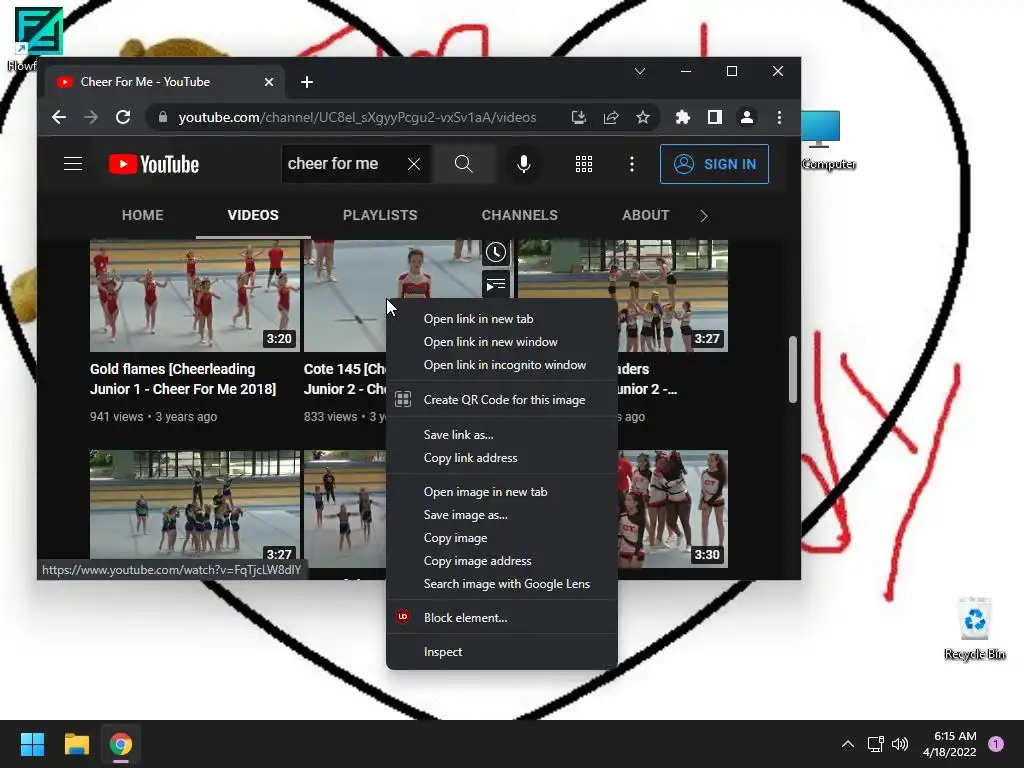The height and width of the screenshot is (768, 1024).
Task: Select 'Save image as...'
Action: pos(502,515)
